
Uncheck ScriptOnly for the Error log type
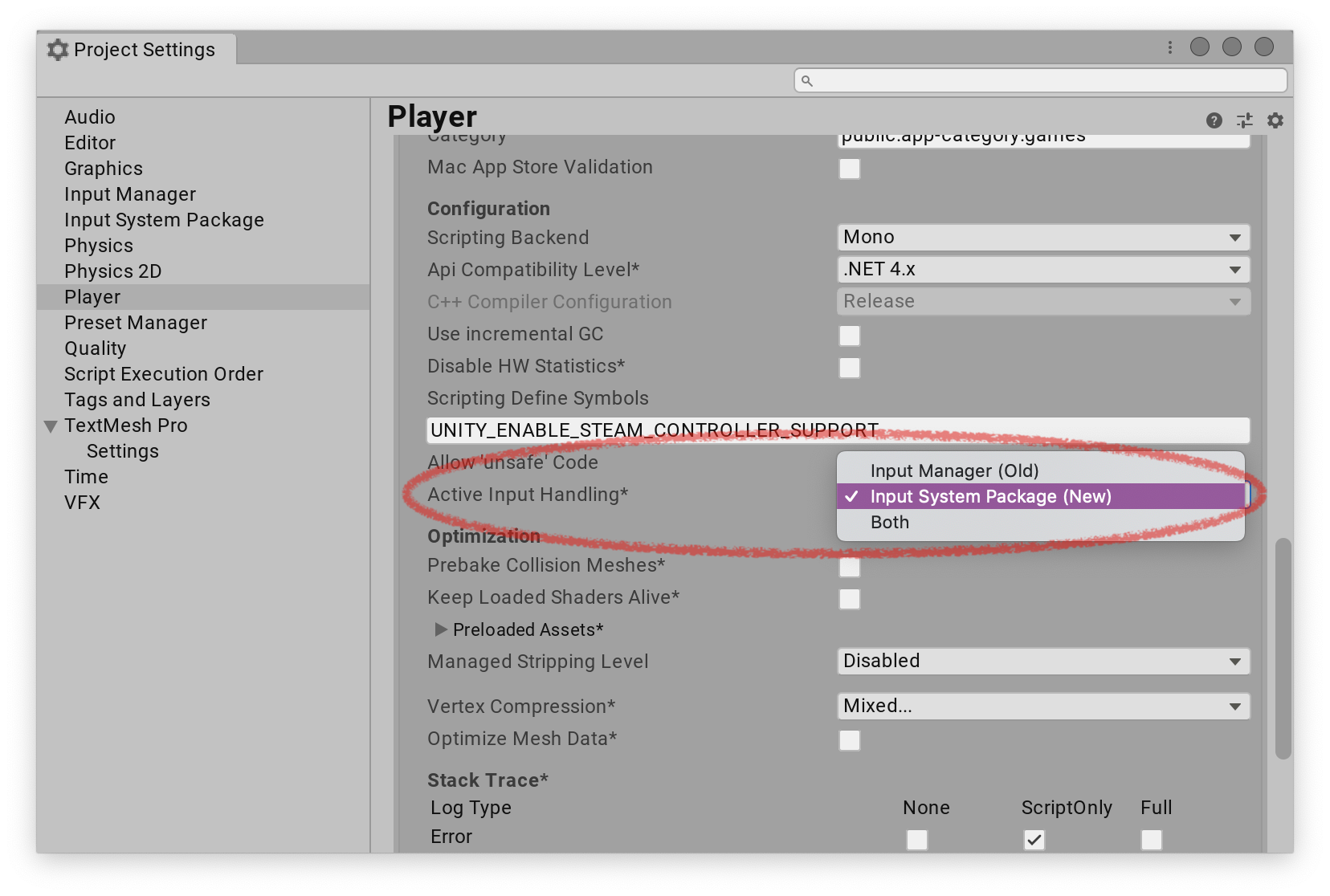tap(1034, 840)
